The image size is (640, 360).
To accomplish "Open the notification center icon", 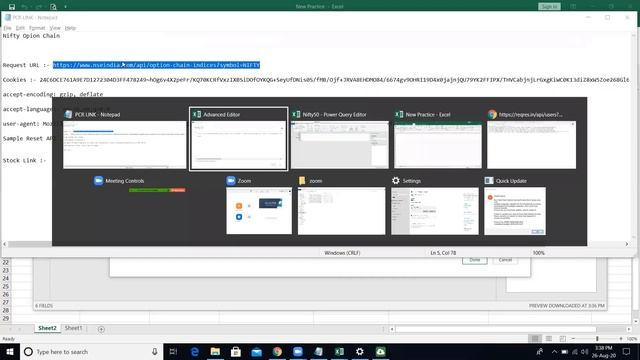I will [x=626, y=351].
